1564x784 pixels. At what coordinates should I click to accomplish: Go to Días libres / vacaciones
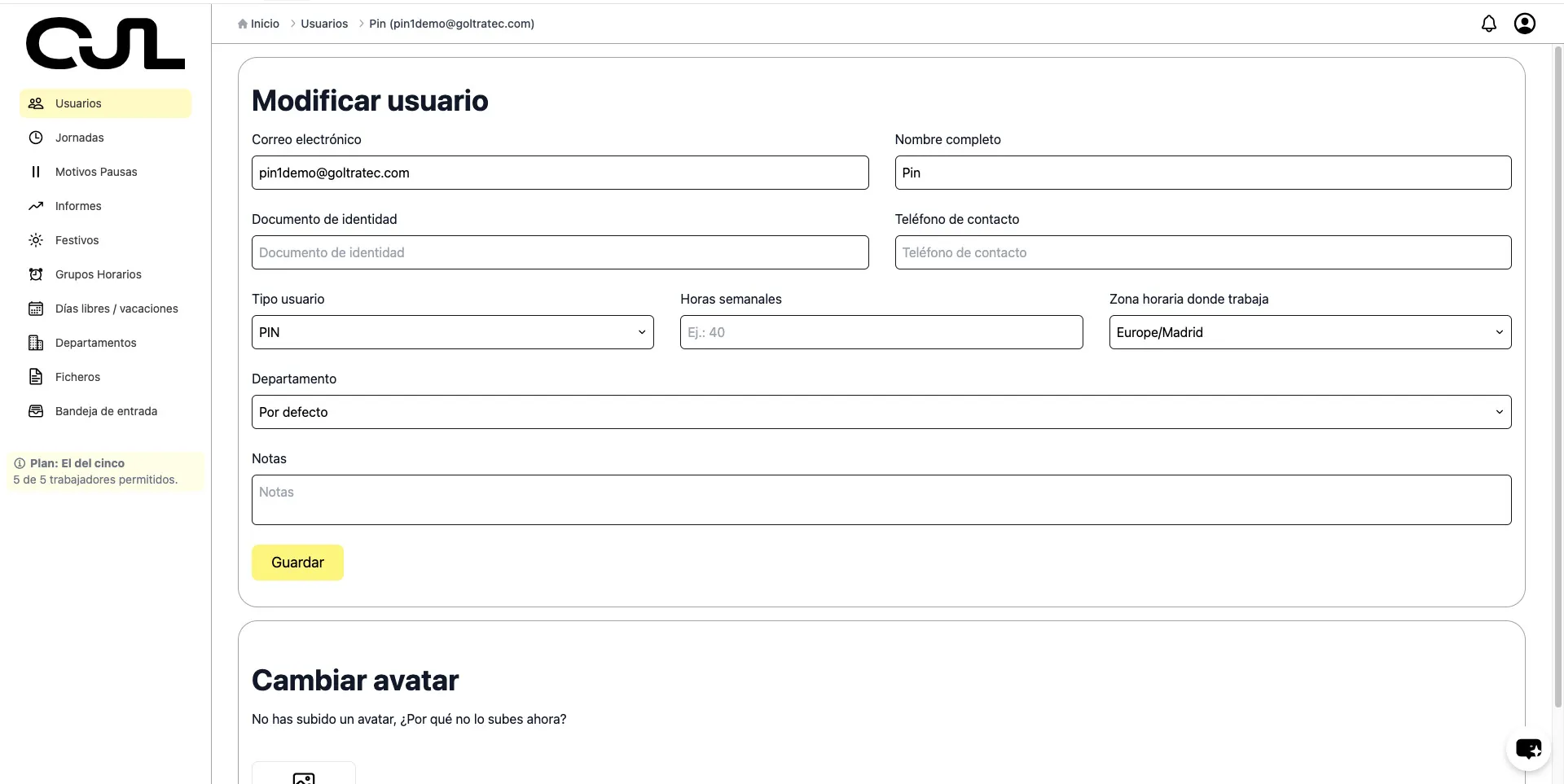[116, 309]
